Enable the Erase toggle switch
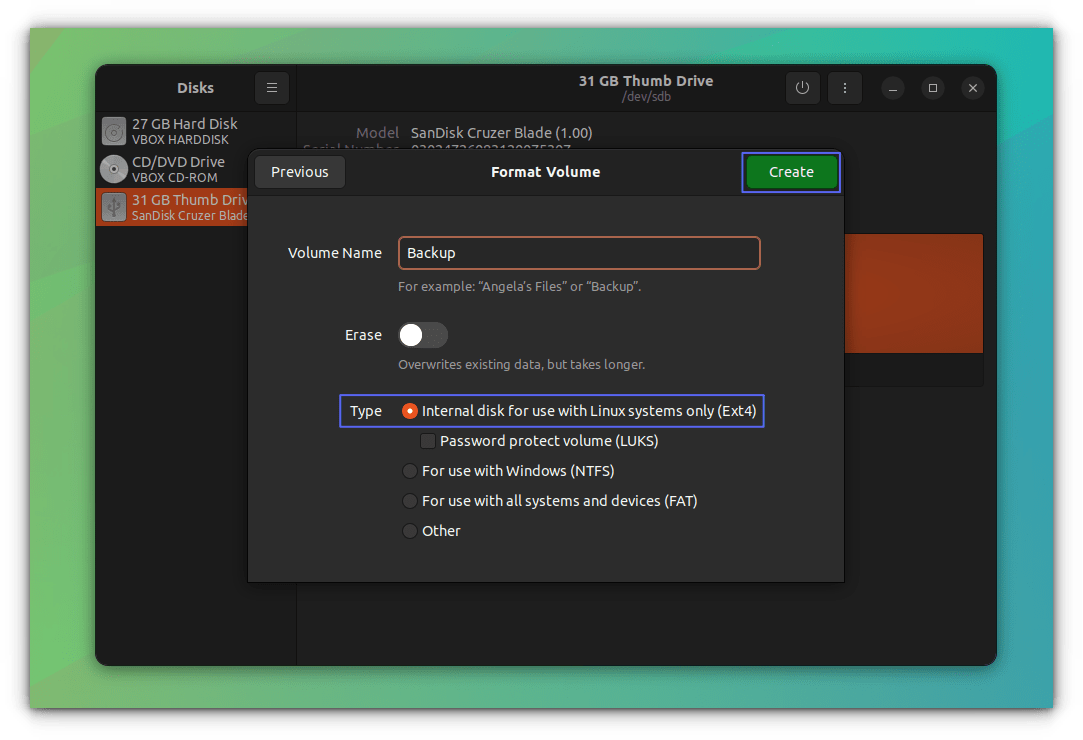Viewport: 1083px width, 740px height. point(422,335)
